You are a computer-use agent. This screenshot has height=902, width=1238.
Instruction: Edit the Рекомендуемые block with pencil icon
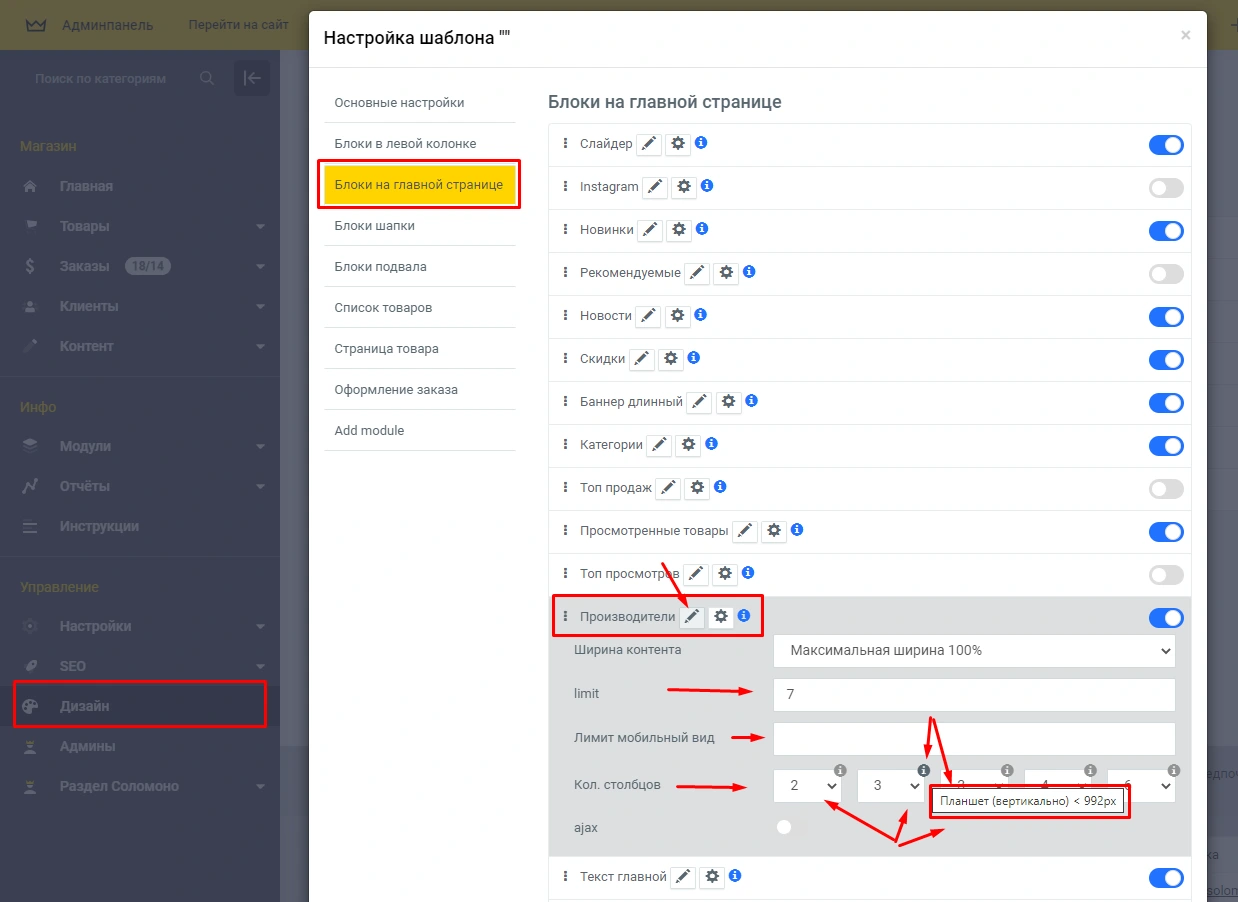click(697, 273)
